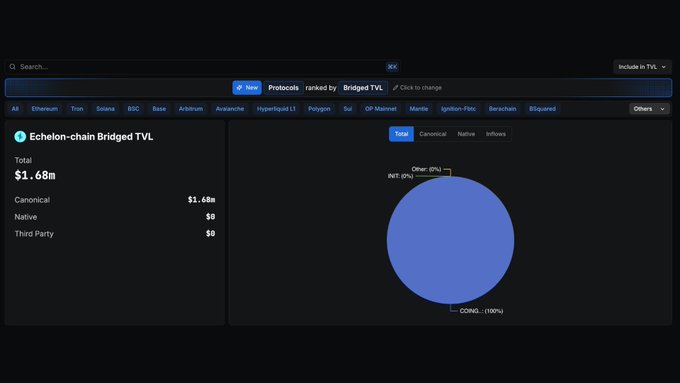Select the Berachain chain filter
Screen dimensions: 680x383
503,109
